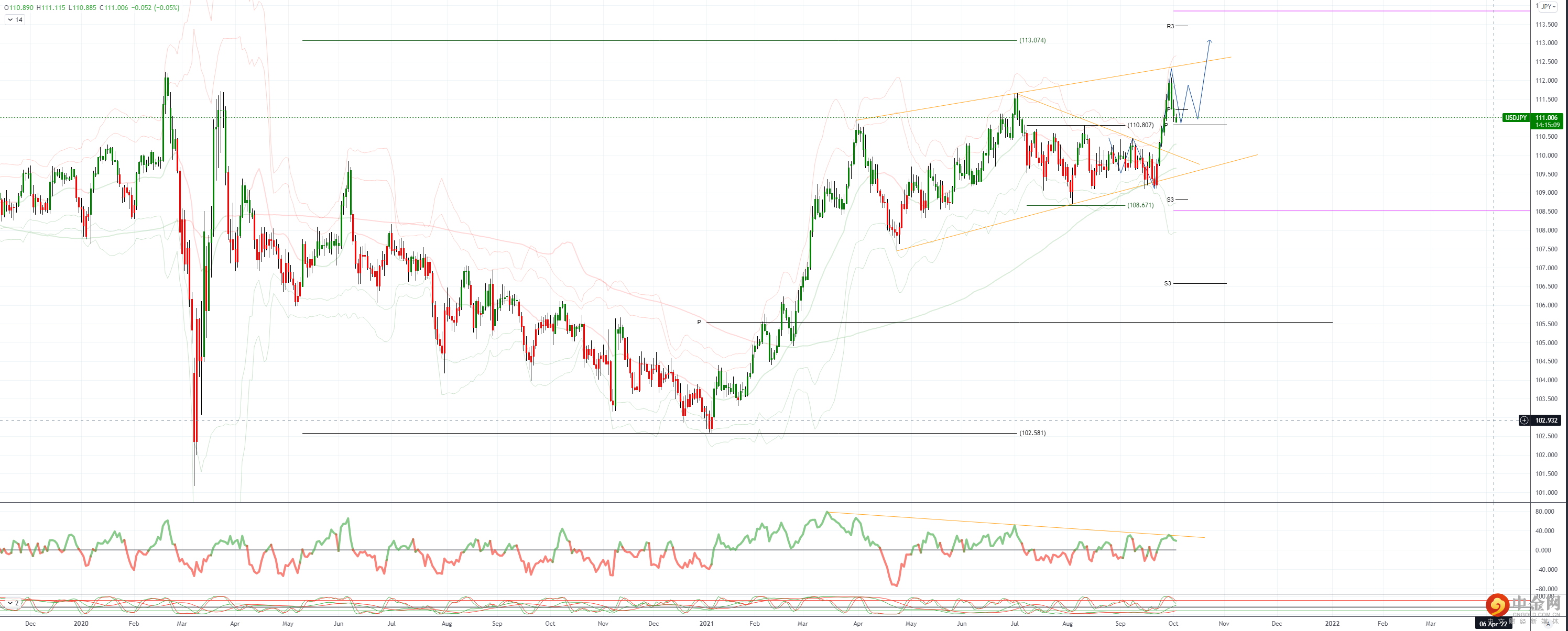Open the JPY currency dropdown
The image size is (1568, 631).
coord(1548,7)
